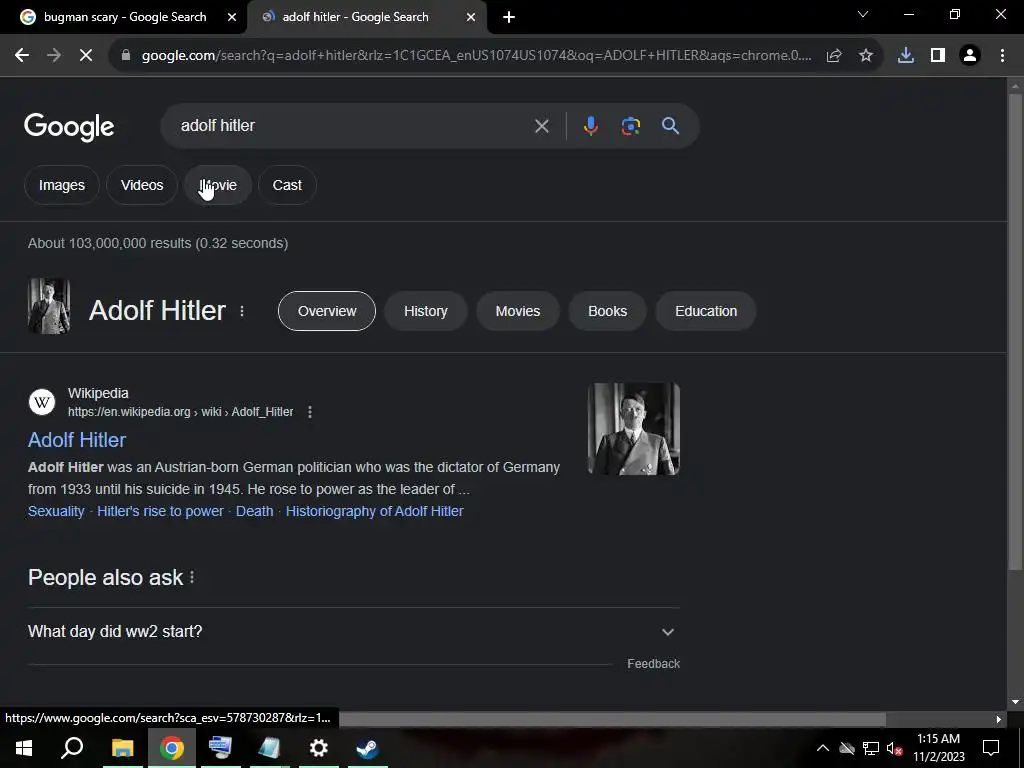The image size is (1024, 768).
Task: Expand What day did ww2 start question
Action: point(353,632)
